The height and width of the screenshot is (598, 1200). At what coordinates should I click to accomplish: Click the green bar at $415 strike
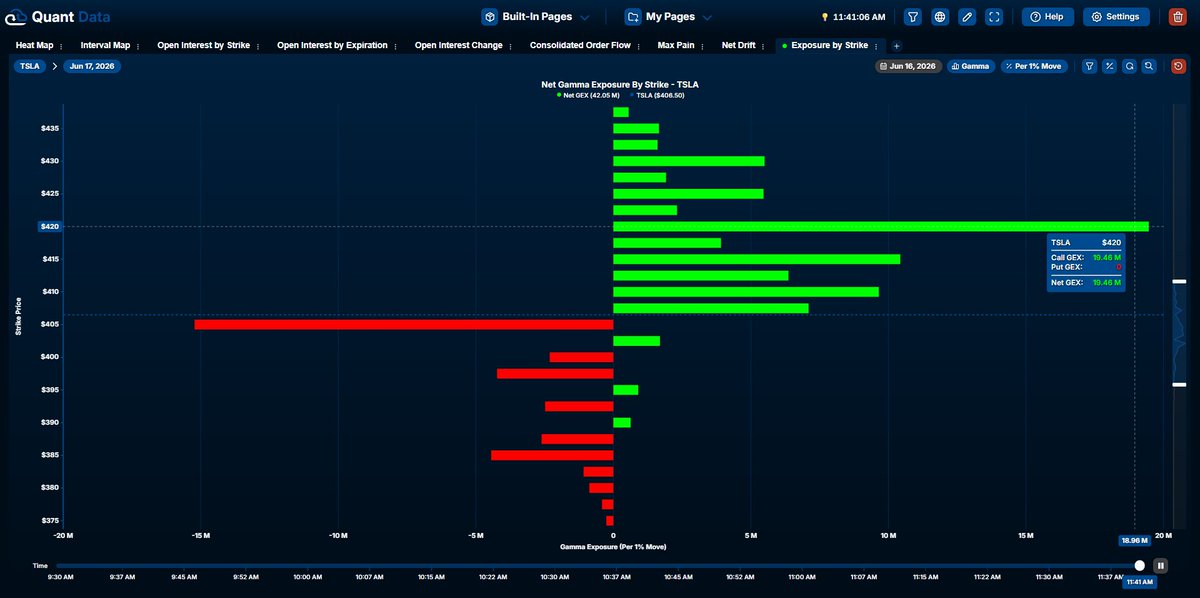(x=756, y=259)
